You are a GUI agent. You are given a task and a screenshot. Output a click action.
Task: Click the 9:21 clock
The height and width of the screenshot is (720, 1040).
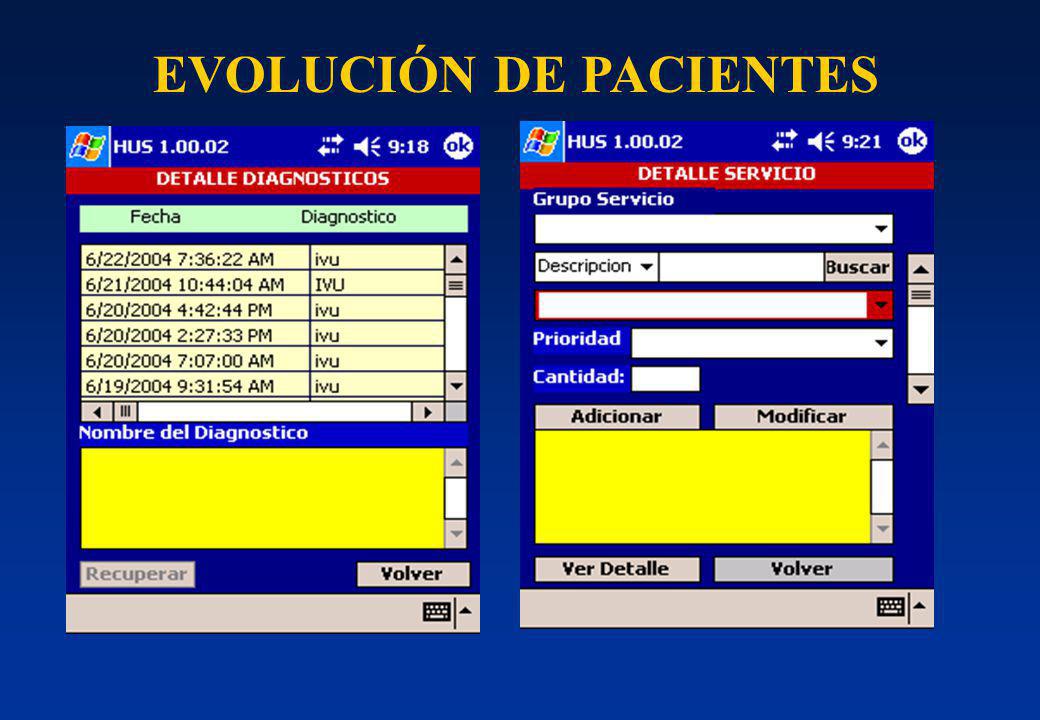point(862,141)
